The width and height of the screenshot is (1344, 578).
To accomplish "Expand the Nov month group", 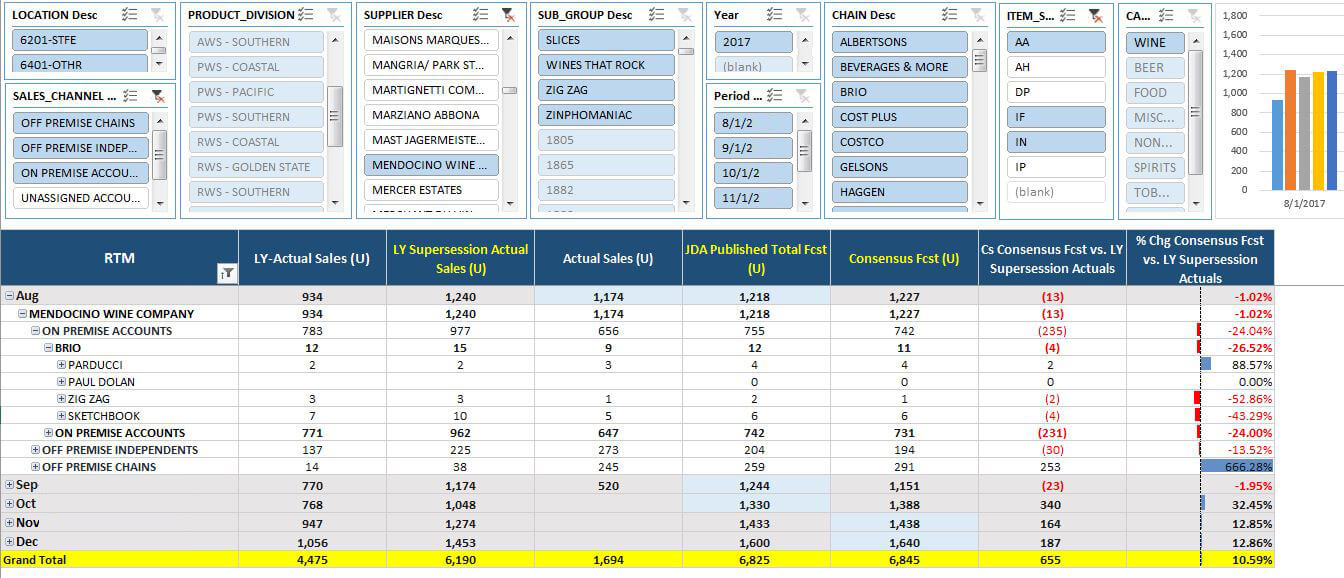I will [9, 523].
